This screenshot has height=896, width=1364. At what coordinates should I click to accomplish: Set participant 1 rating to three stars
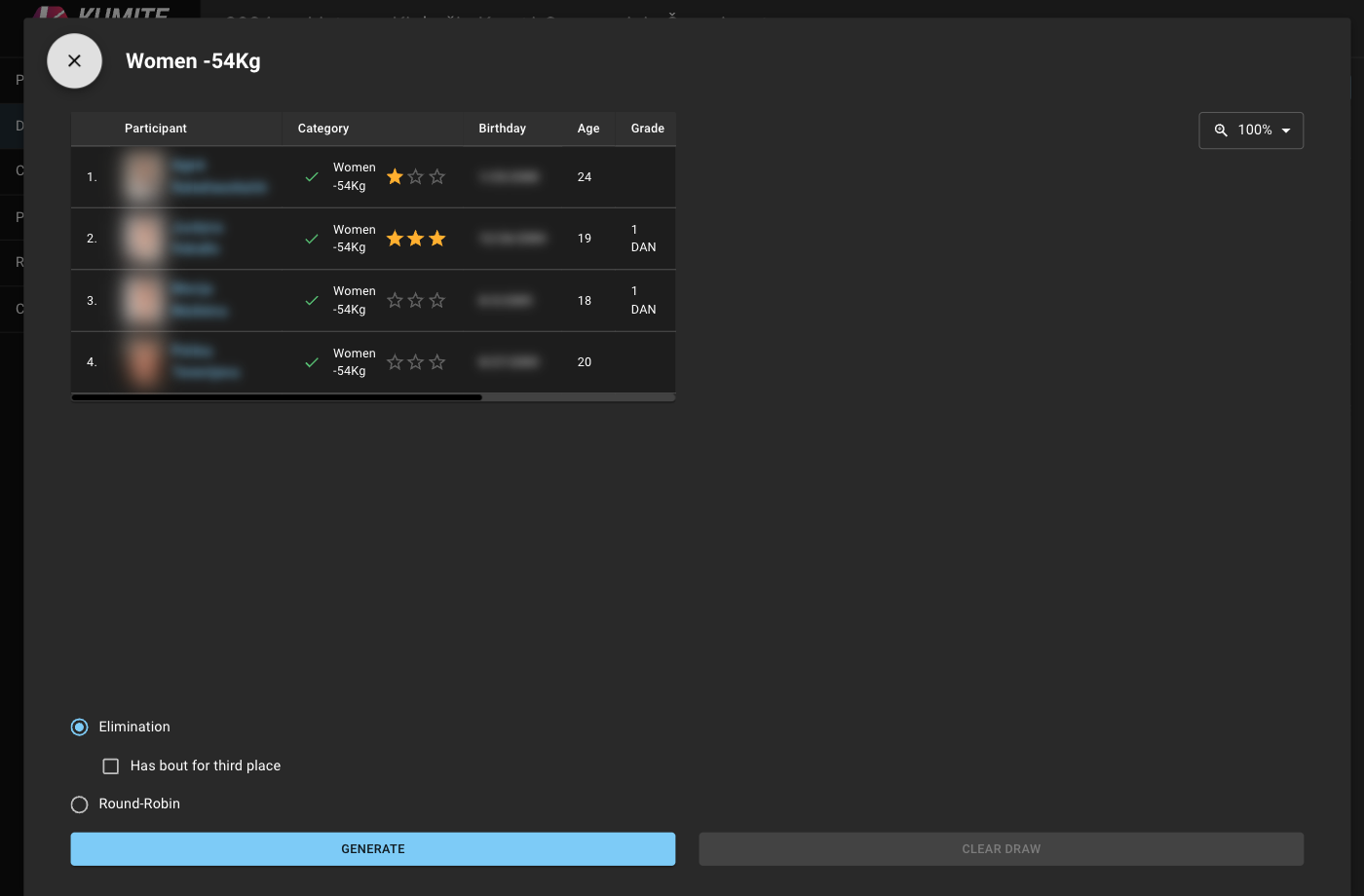tap(437, 177)
